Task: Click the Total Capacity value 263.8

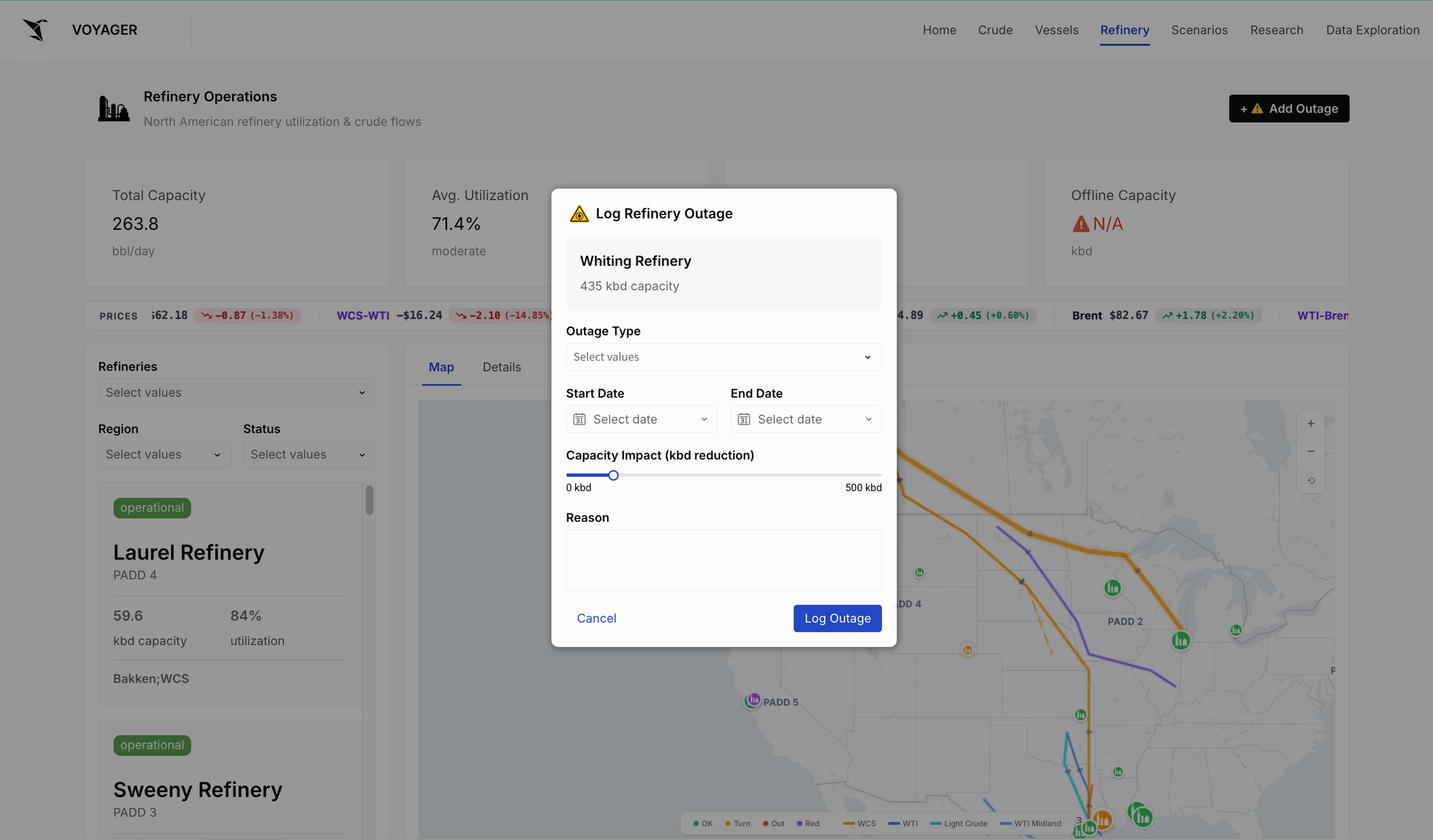Action: (x=135, y=224)
